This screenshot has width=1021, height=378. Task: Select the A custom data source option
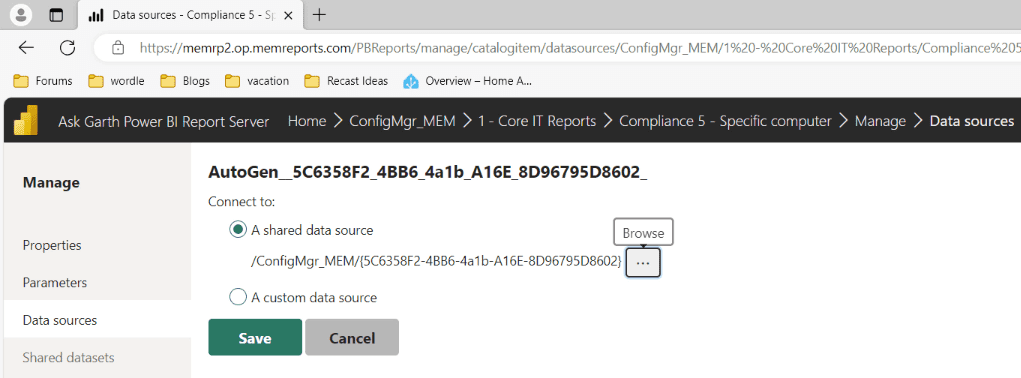[238, 297]
